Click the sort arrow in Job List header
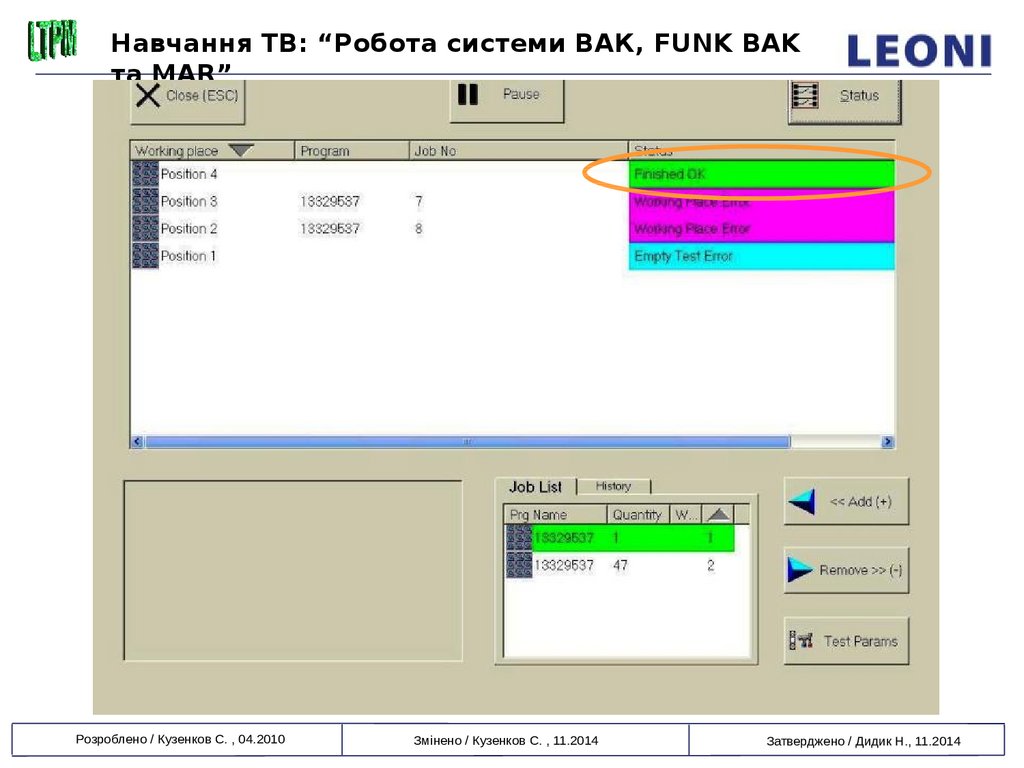 [x=718, y=514]
